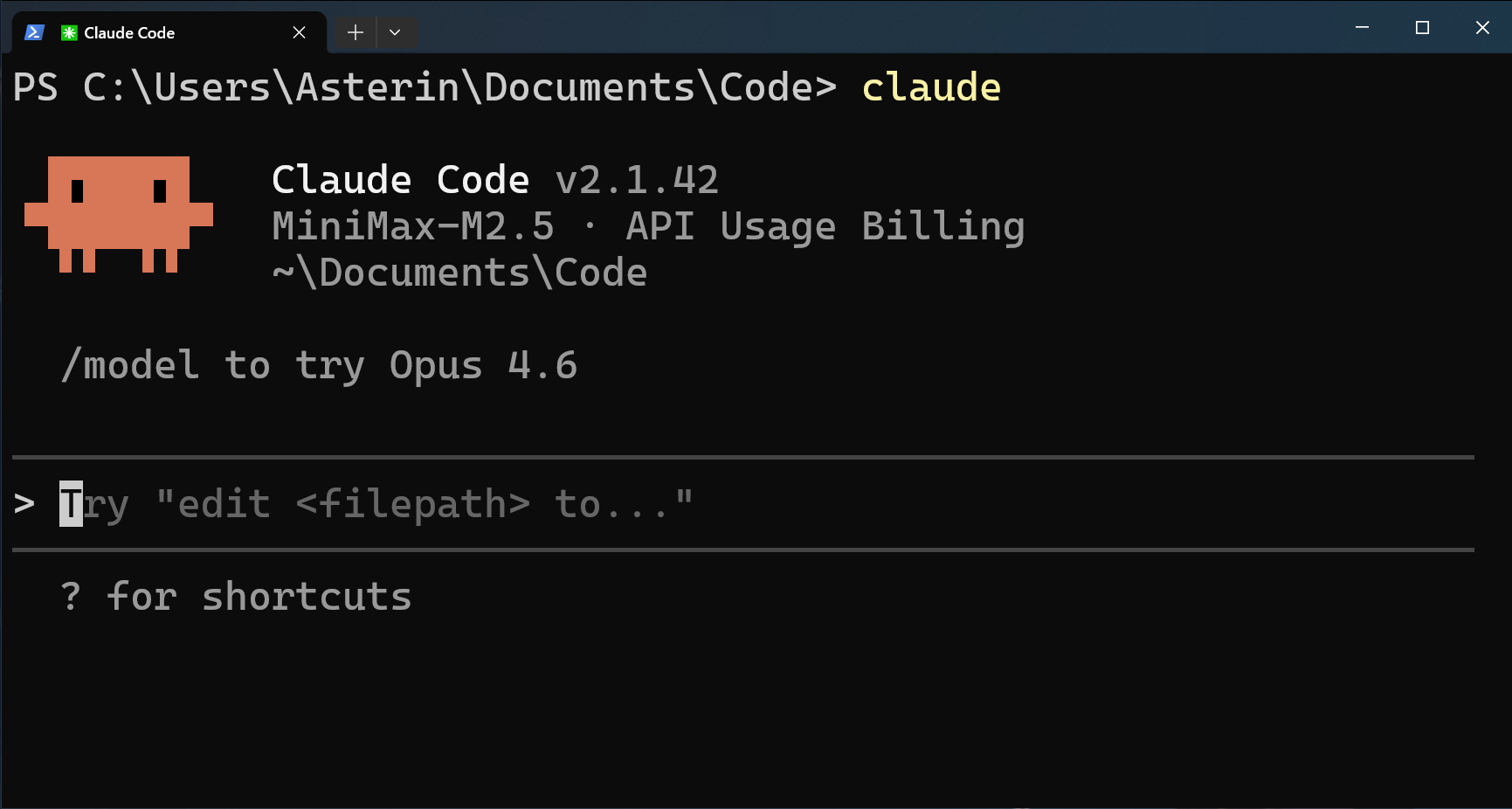Click the ~\Documents\Code working directory path
This screenshot has height=809, width=1512.
pyautogui.click(x=459, y=273)
